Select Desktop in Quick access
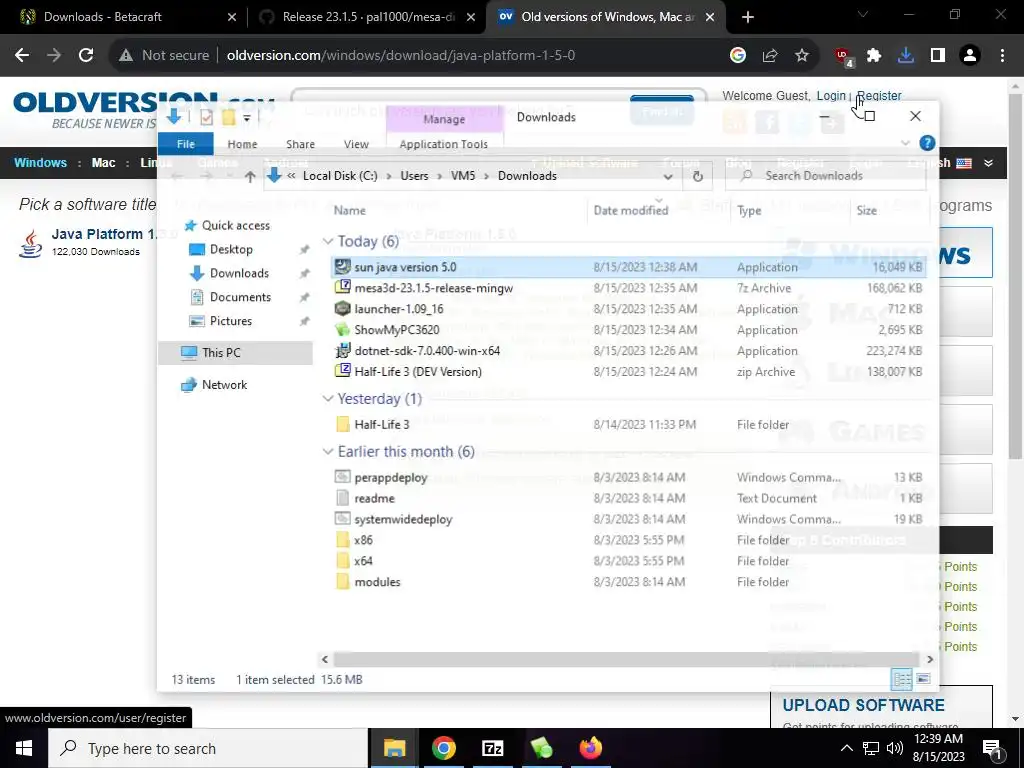The width and height of the screenshot is (1024, 768). pos(231,249)
